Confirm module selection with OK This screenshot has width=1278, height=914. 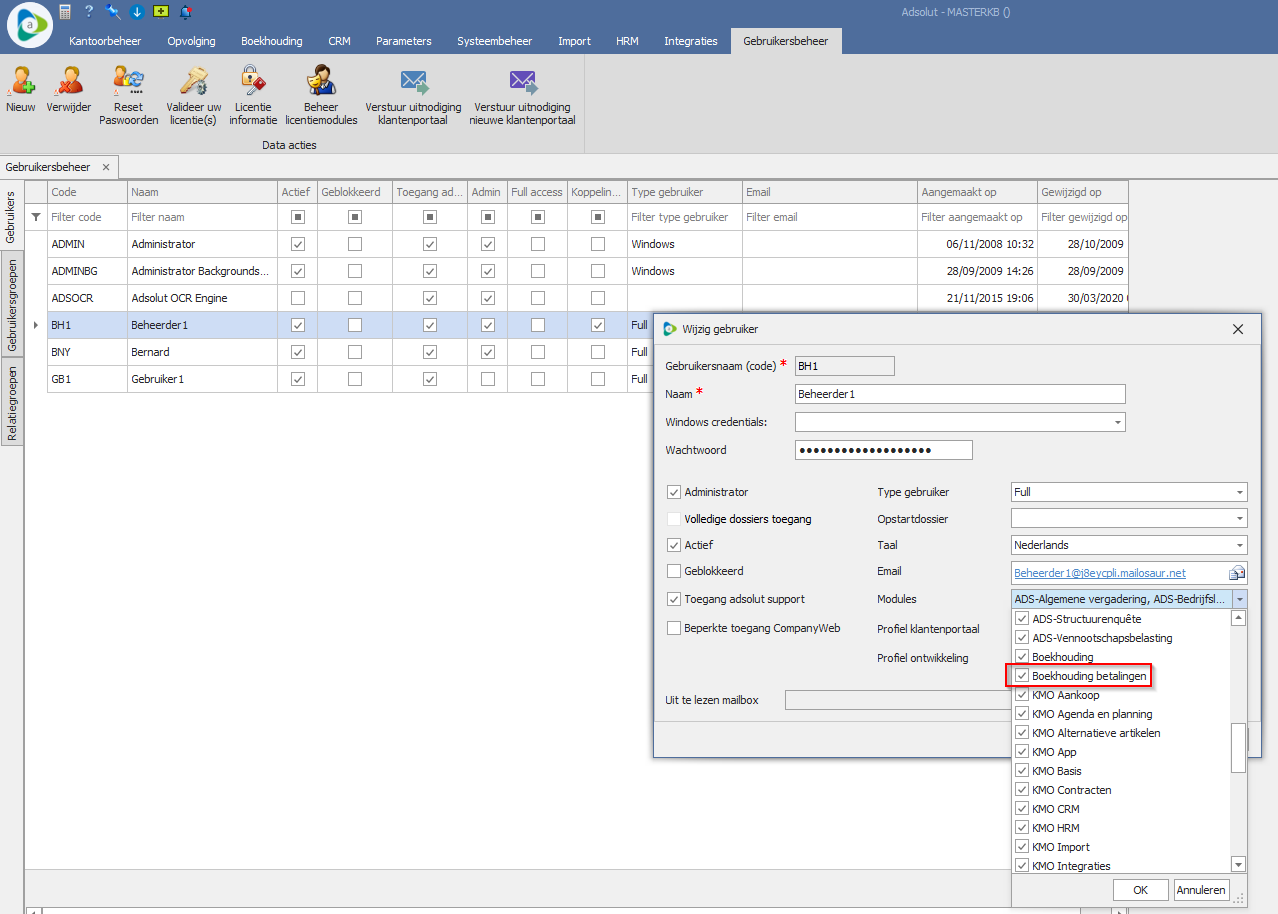click(1140, 890)
